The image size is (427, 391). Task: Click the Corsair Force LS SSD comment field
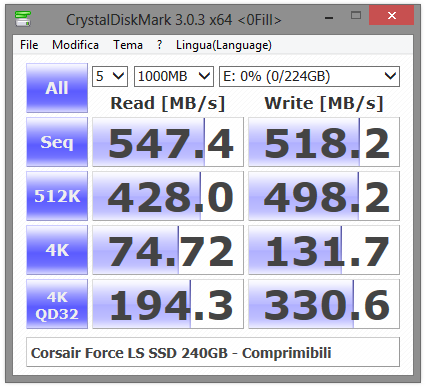pyautogui.click(x=213, y=352)
